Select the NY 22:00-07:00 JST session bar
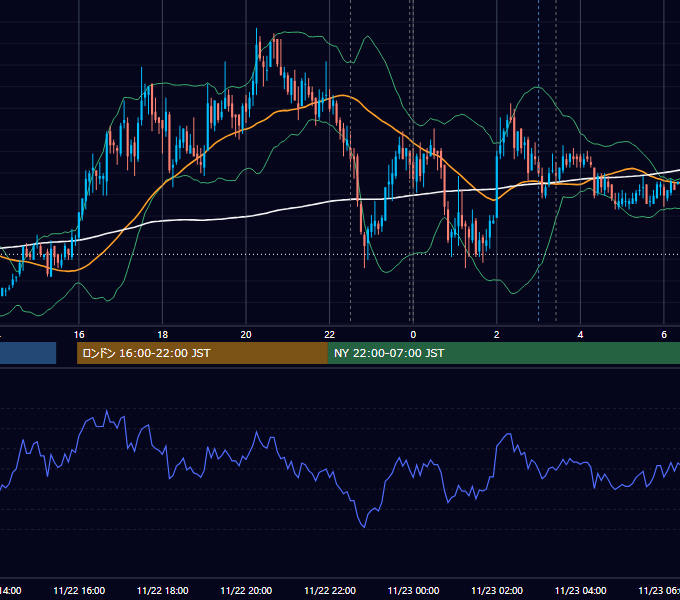 (503, 353)
